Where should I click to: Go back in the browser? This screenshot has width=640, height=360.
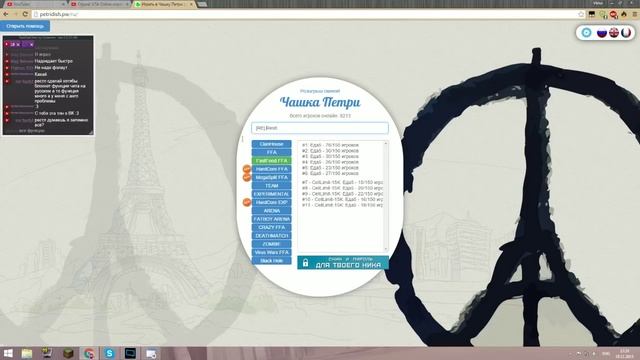click(x=6, y=14)
